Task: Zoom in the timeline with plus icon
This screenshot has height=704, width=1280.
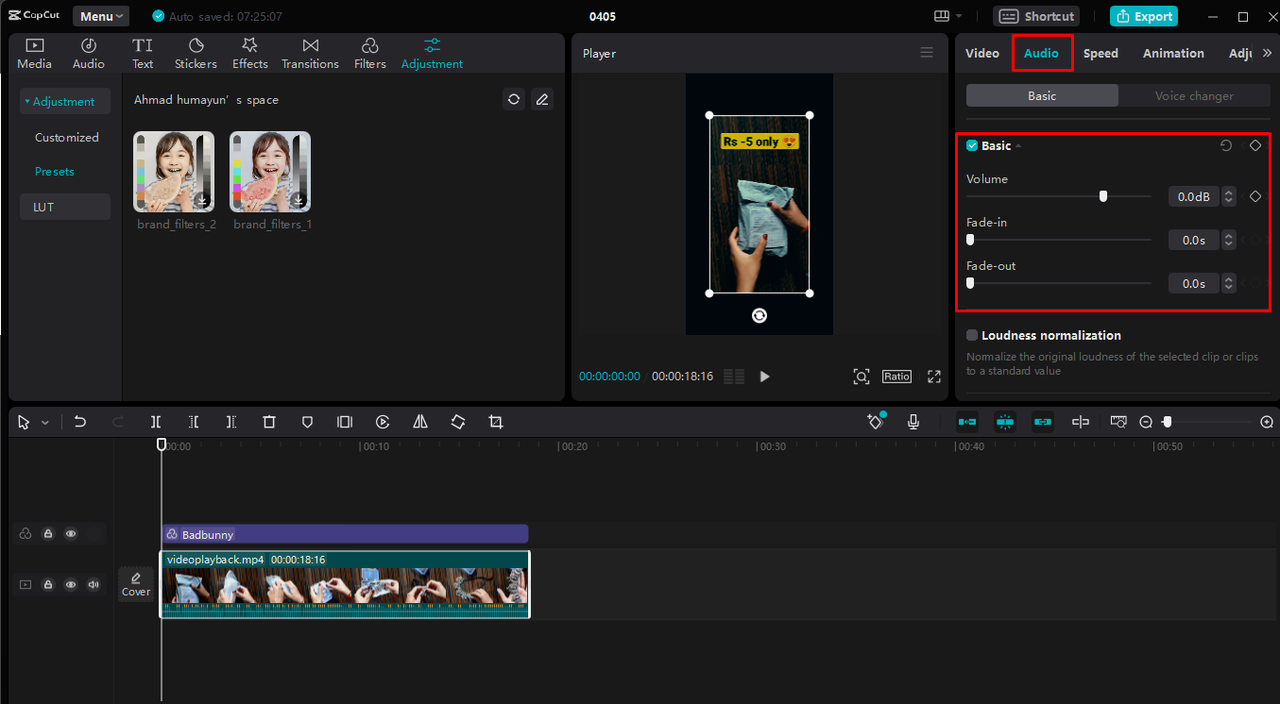Action: 1267,422
